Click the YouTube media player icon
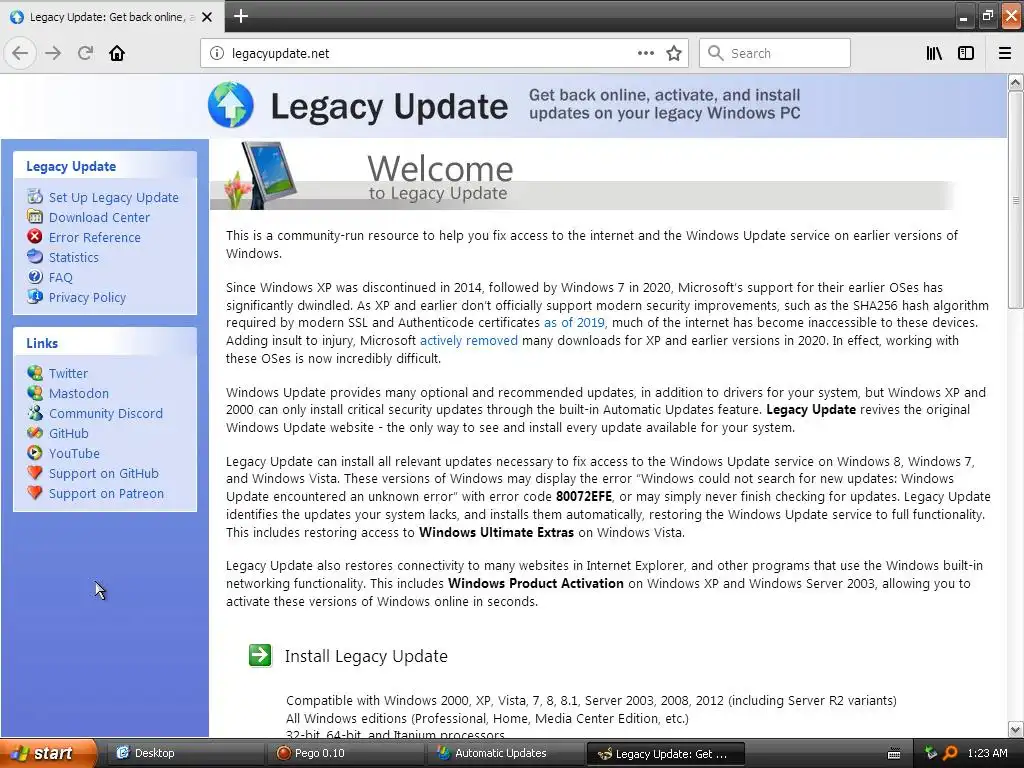 tap(35, 453)
